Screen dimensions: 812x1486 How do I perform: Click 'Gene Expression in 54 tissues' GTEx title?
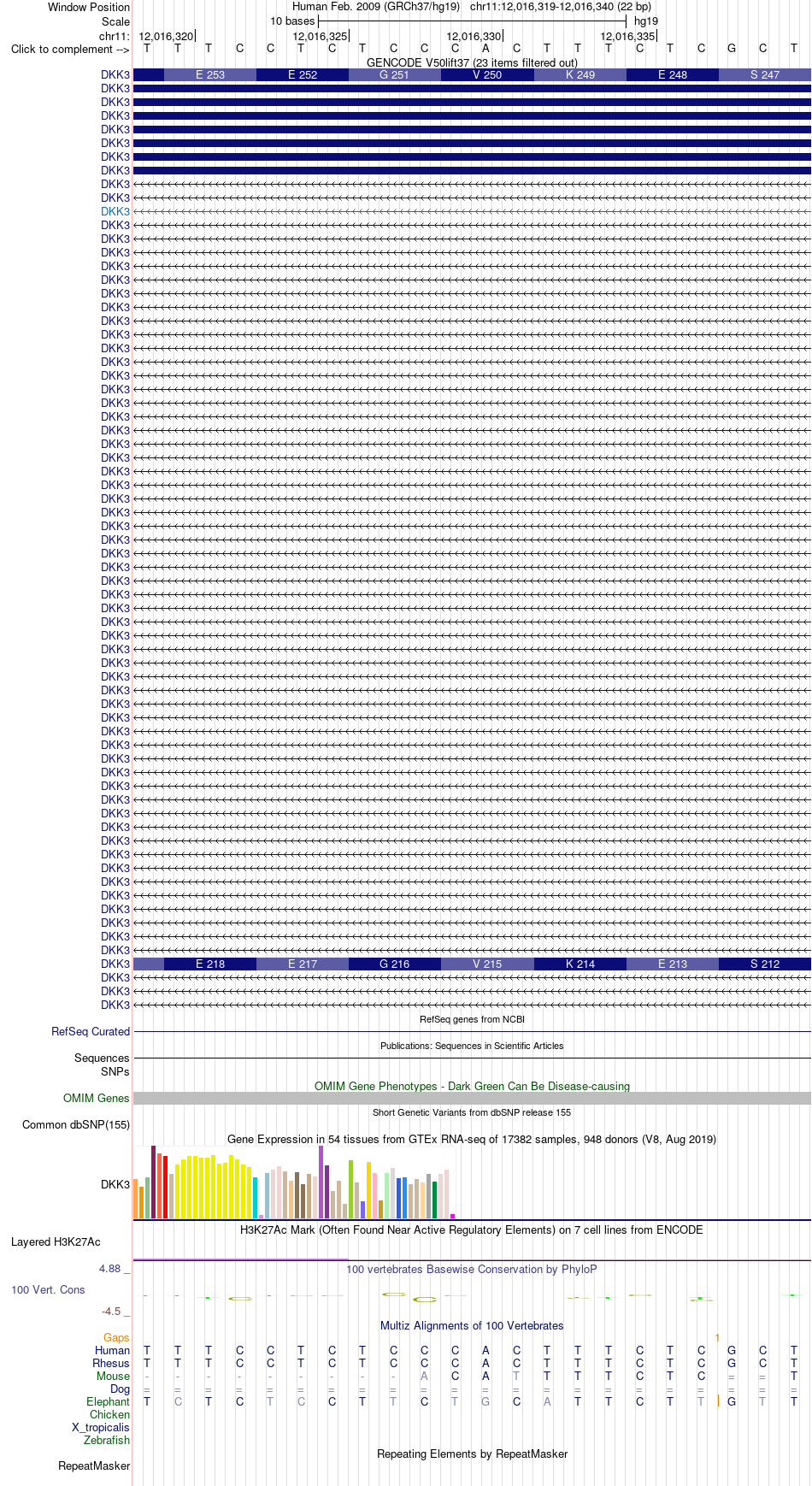pyautogui.click(x=472, y=1139)
